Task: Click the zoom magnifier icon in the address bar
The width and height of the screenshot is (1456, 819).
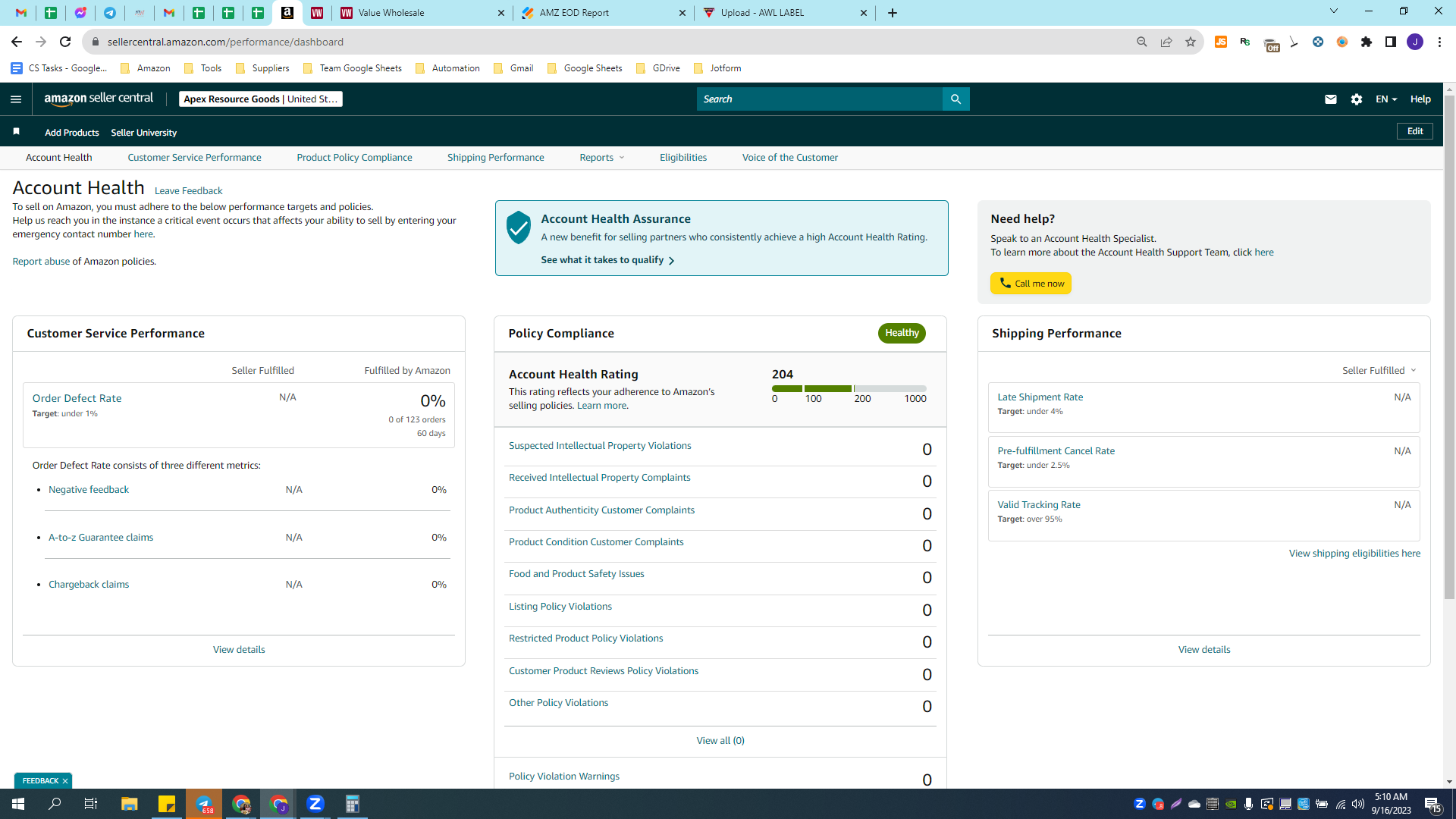Action: [1142, 42]
